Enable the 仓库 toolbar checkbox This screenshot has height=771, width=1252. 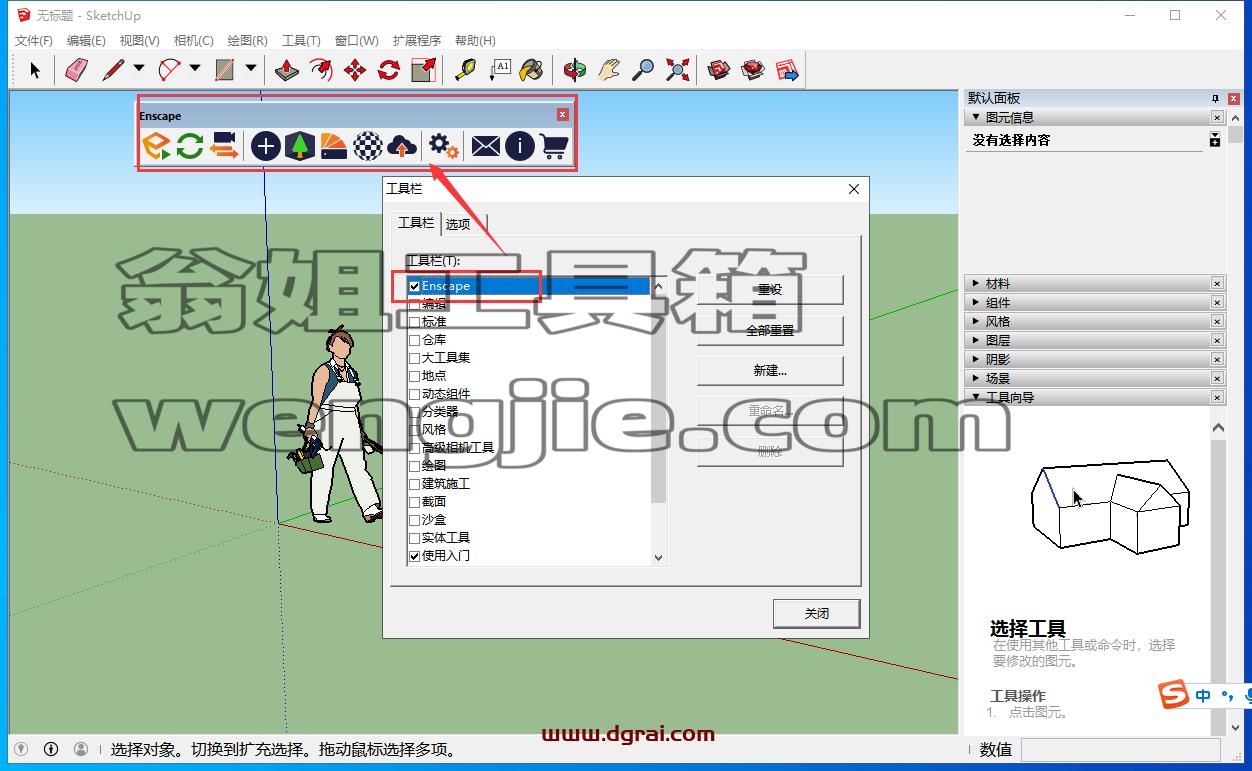pyautogui.click(x=414, y=340)
